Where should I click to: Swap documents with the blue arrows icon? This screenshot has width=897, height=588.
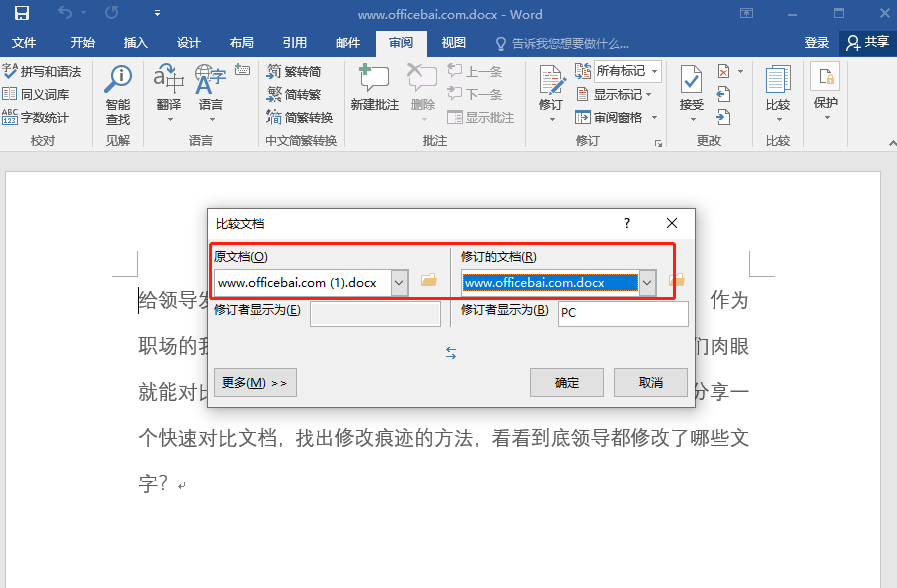pyautogui.click(x=451, y=353)
